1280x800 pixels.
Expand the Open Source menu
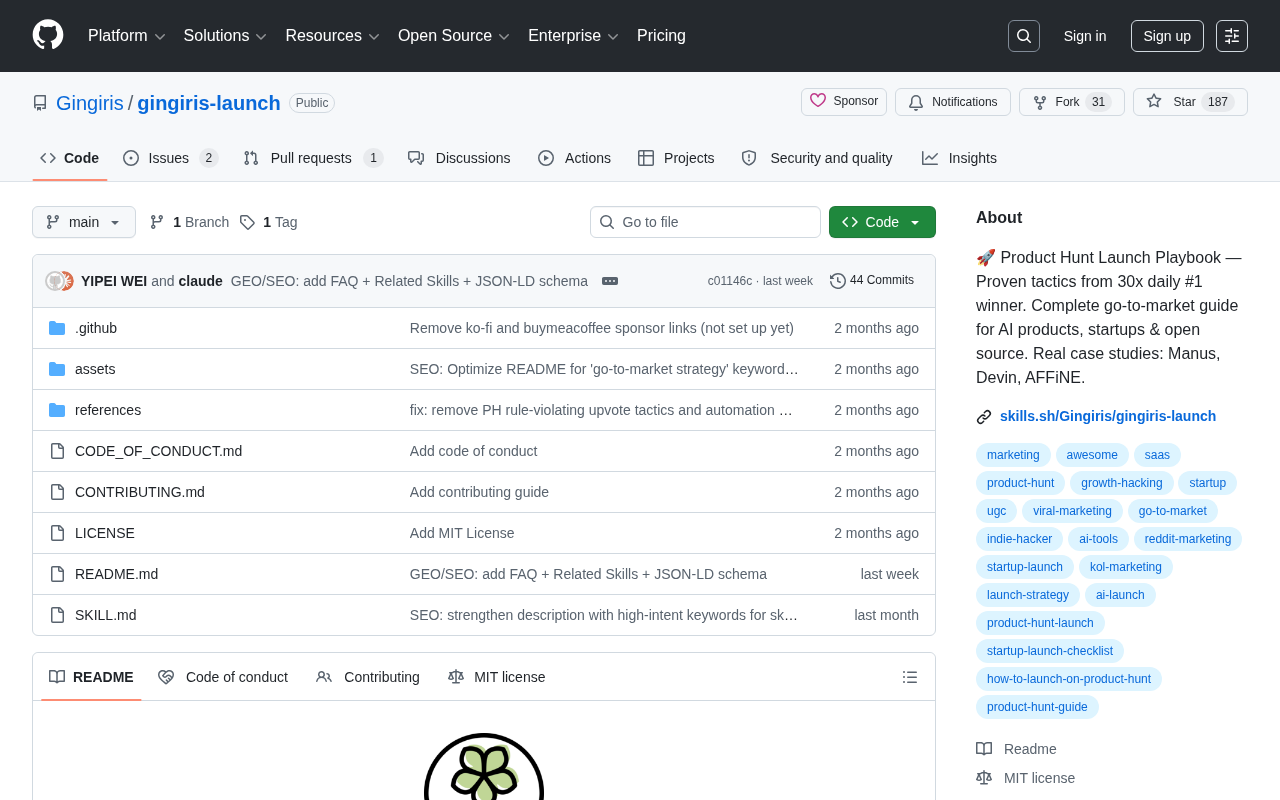454,36
